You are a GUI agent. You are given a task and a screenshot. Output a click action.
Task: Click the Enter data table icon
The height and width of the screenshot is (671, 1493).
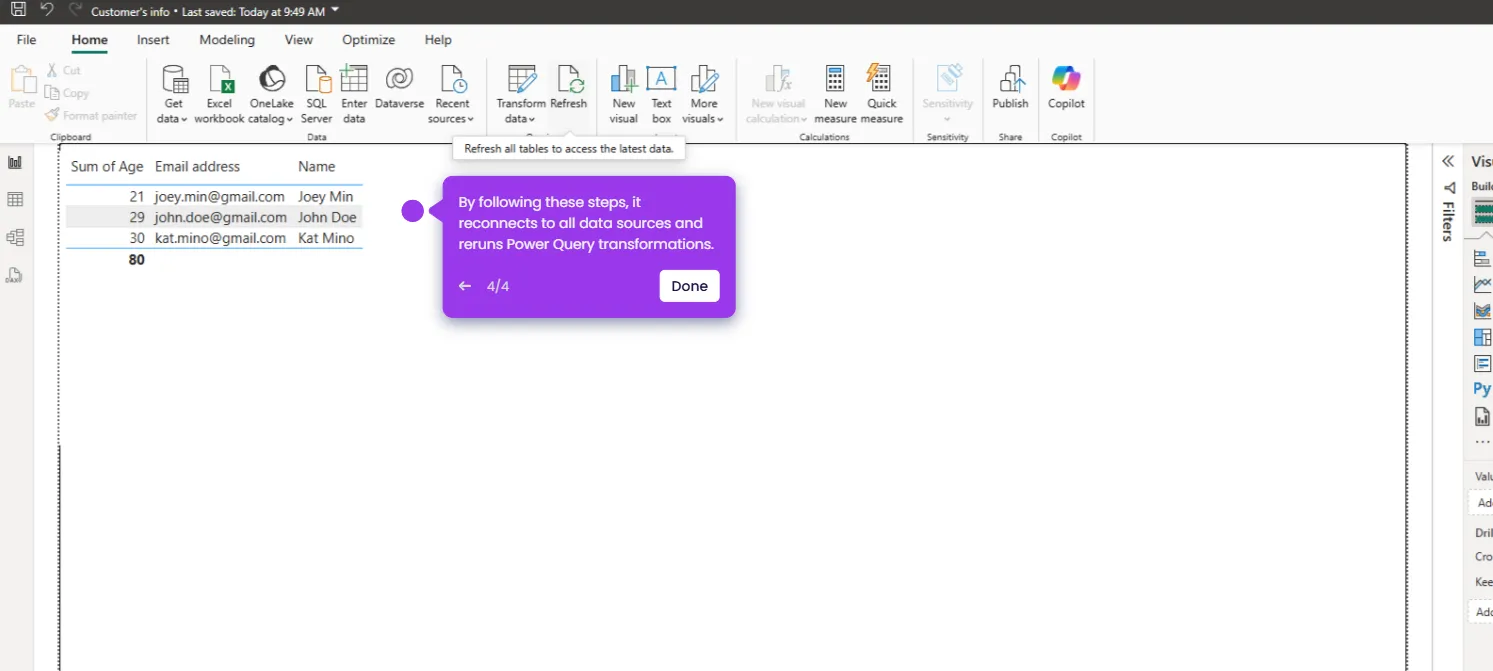point(354,79)
